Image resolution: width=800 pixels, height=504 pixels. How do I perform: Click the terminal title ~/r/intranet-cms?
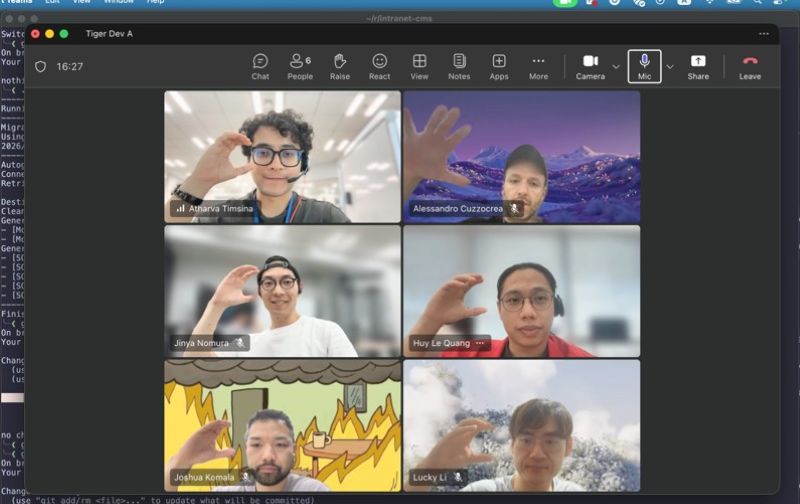[398, 18]
